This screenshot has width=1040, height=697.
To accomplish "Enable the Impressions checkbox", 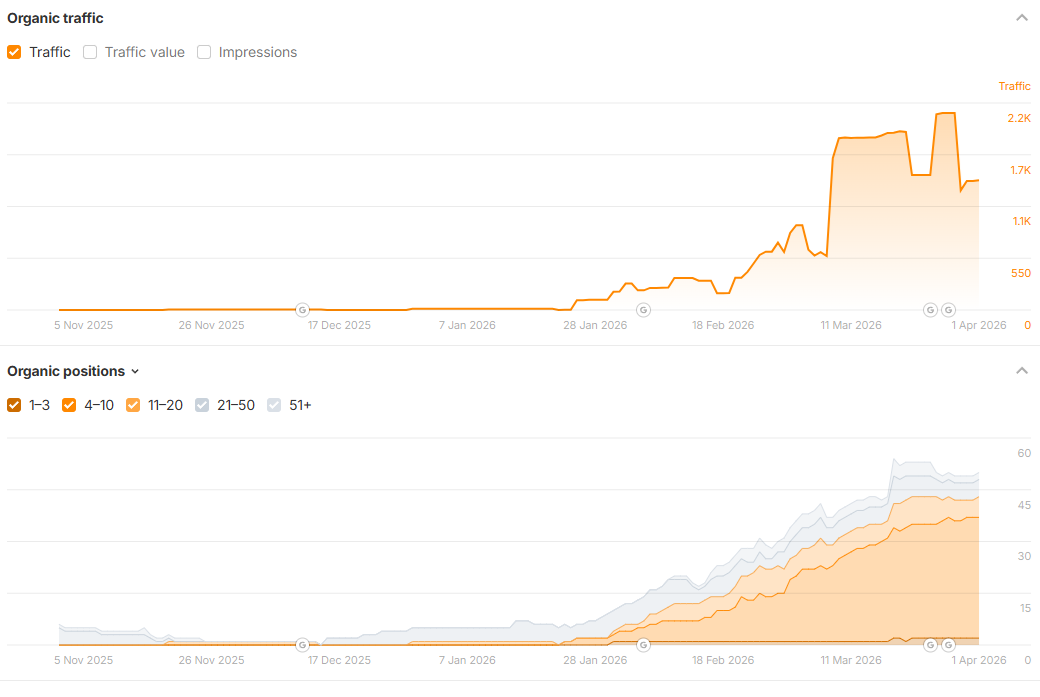I will tap(204, 52).
